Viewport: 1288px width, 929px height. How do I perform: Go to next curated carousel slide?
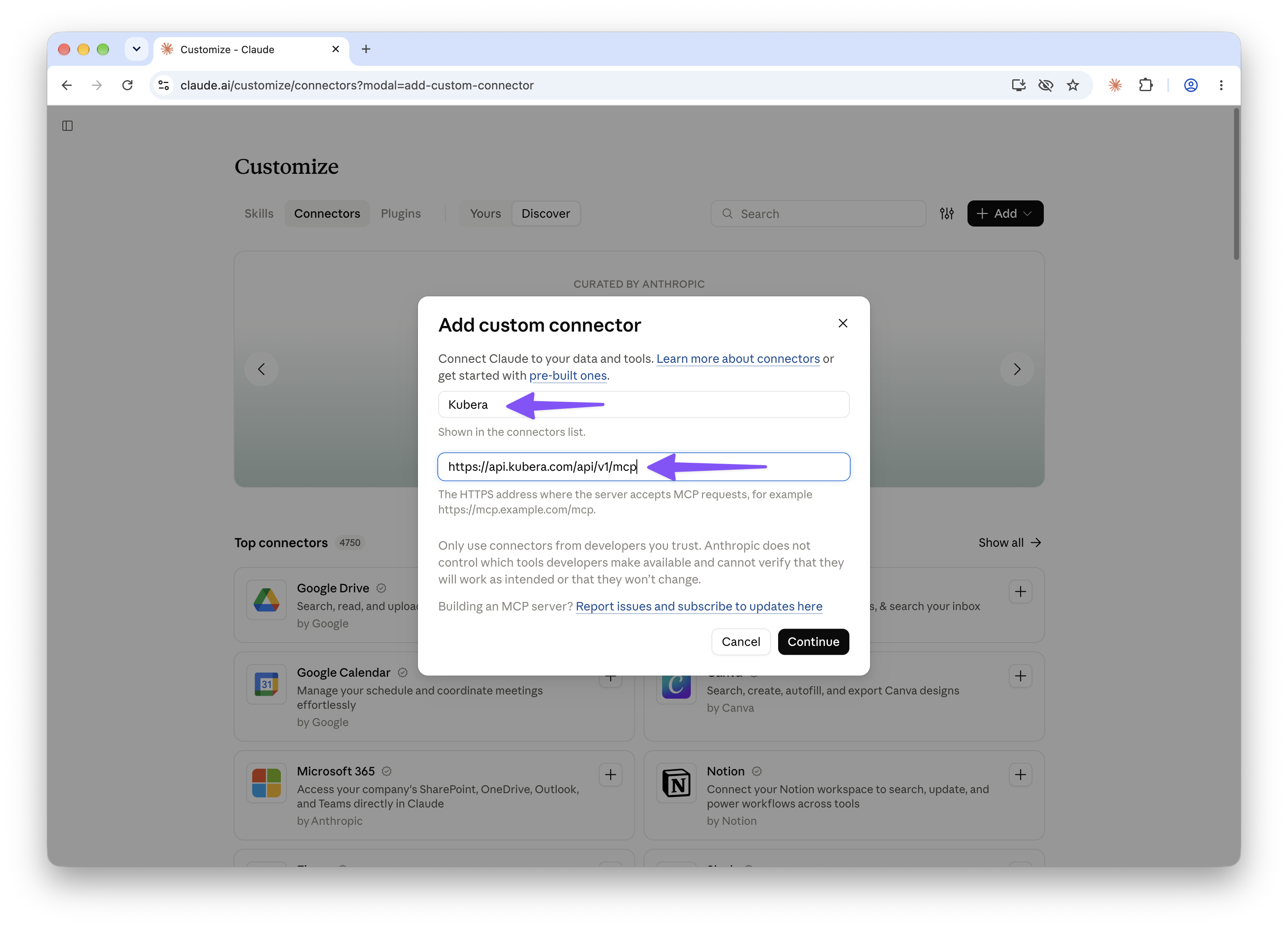click(1016, 369)
